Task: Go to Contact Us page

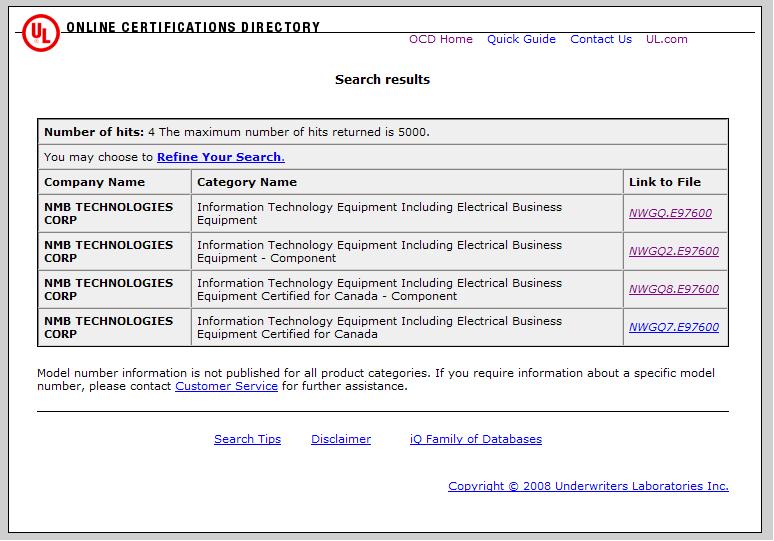Action: tap(601, 39)
